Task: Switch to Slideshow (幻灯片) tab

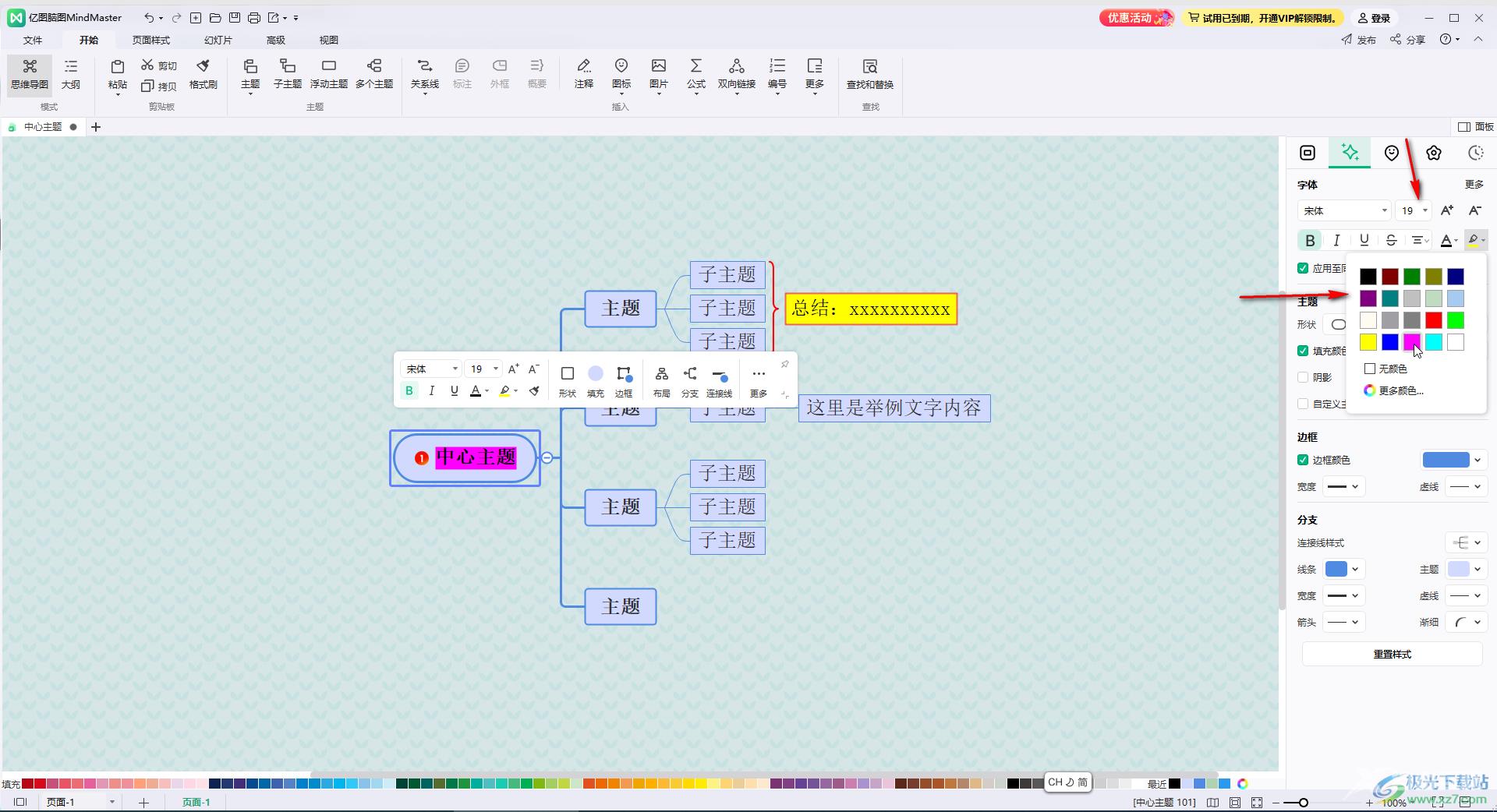Action: click(x=218, y=40)
